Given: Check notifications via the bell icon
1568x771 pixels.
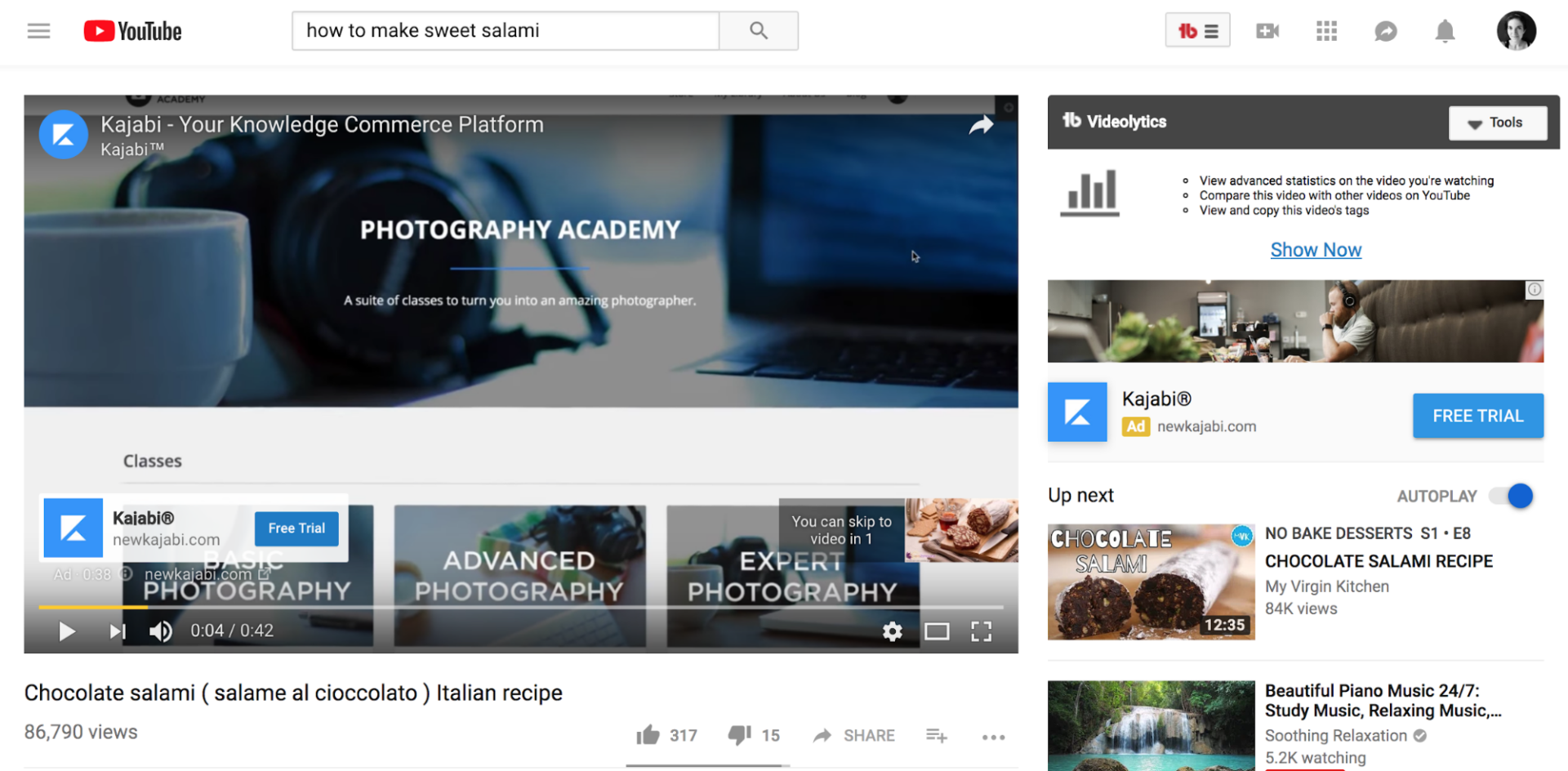Looking at the screenshot, I should pos(1445,30).
